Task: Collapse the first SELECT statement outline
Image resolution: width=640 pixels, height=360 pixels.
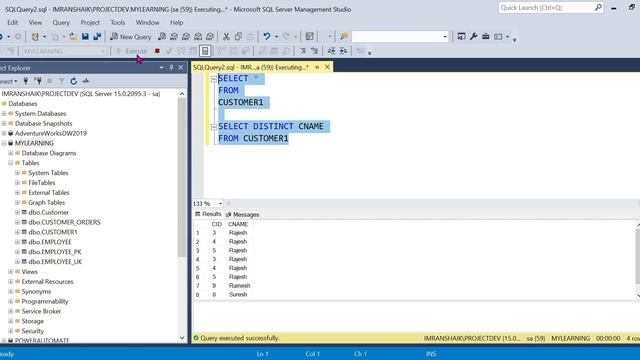Action: 213,79
